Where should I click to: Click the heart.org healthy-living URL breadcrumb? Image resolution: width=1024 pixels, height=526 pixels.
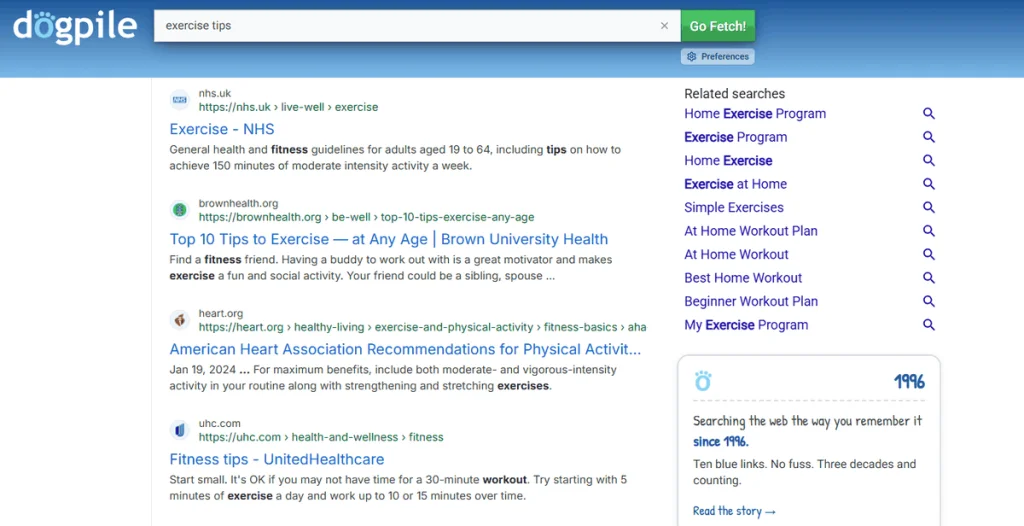click(x=423, y=327)
